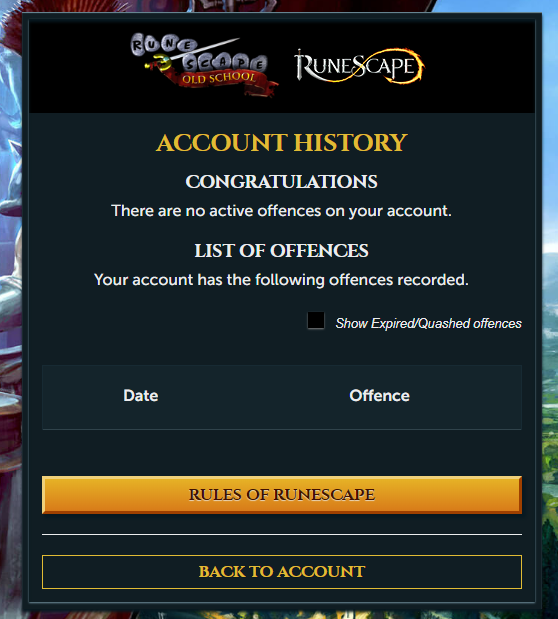Go back via Back to Account button

[x=282, y=572]
